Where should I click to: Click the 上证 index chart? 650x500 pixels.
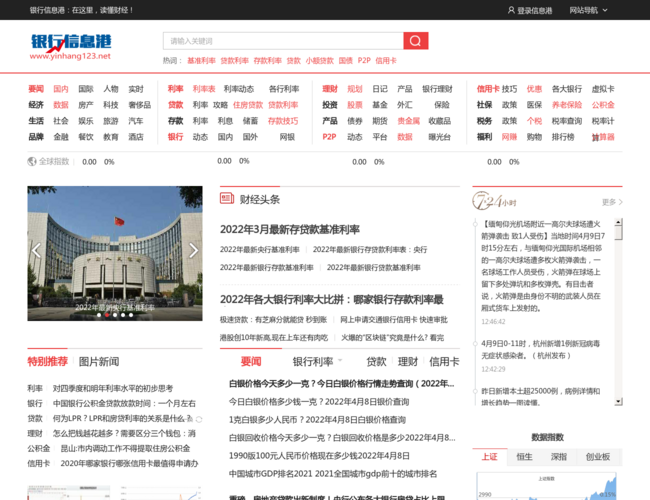point(547,486)
